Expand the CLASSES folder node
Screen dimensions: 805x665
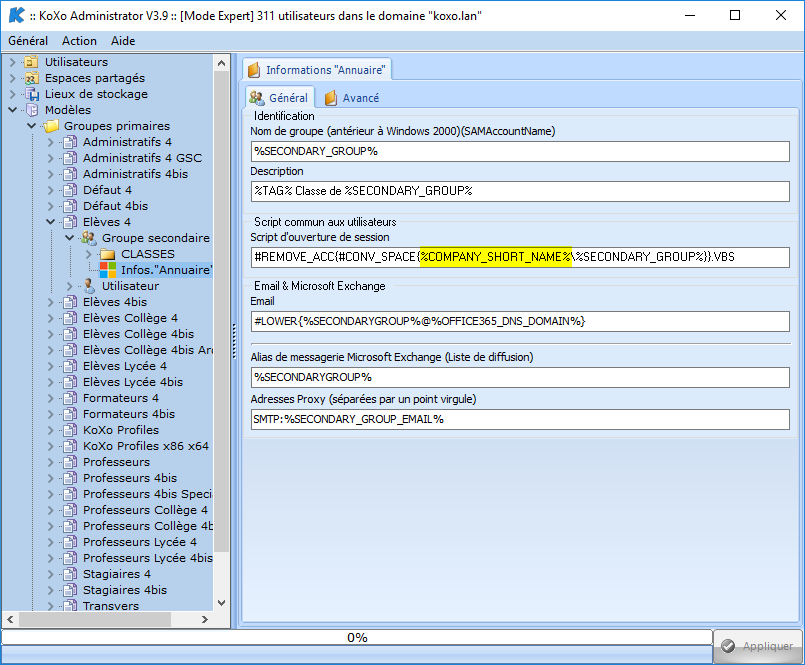[89, 254]
